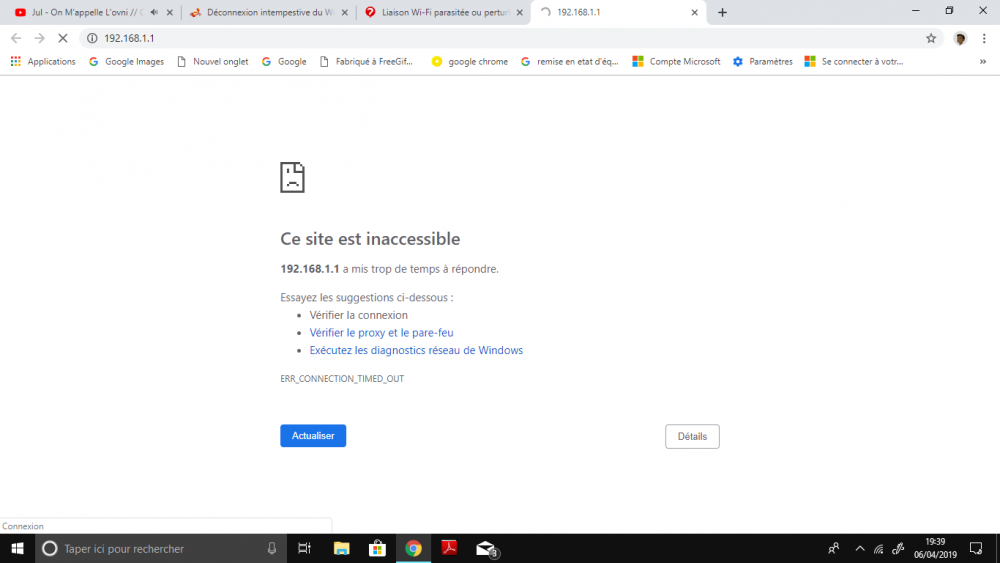This screenshot has height=563, width=1000.
Task: Go forward to next page
Action: click(x=40, y=38)
